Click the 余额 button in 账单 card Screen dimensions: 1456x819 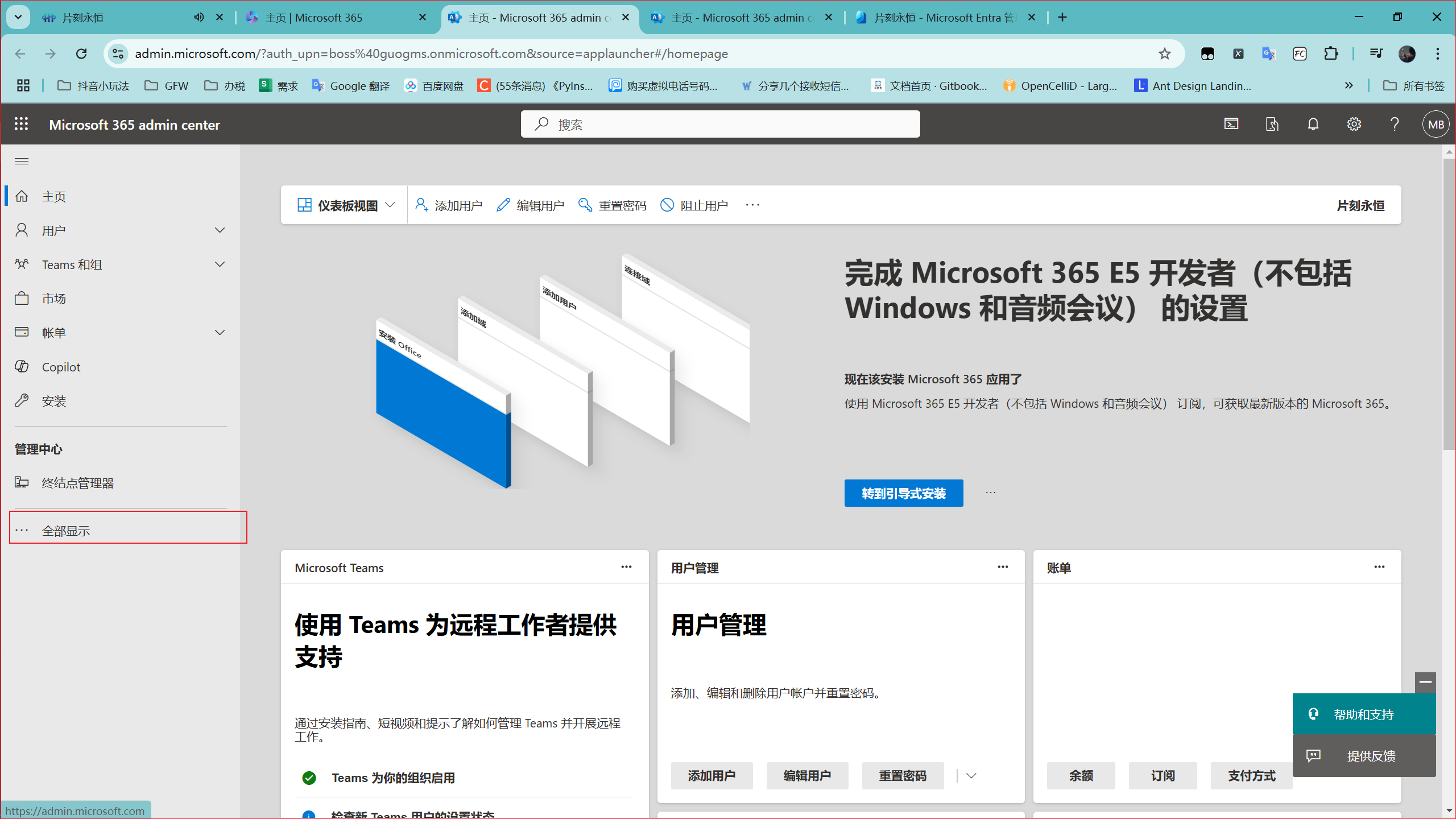[x=1081, y=776]
